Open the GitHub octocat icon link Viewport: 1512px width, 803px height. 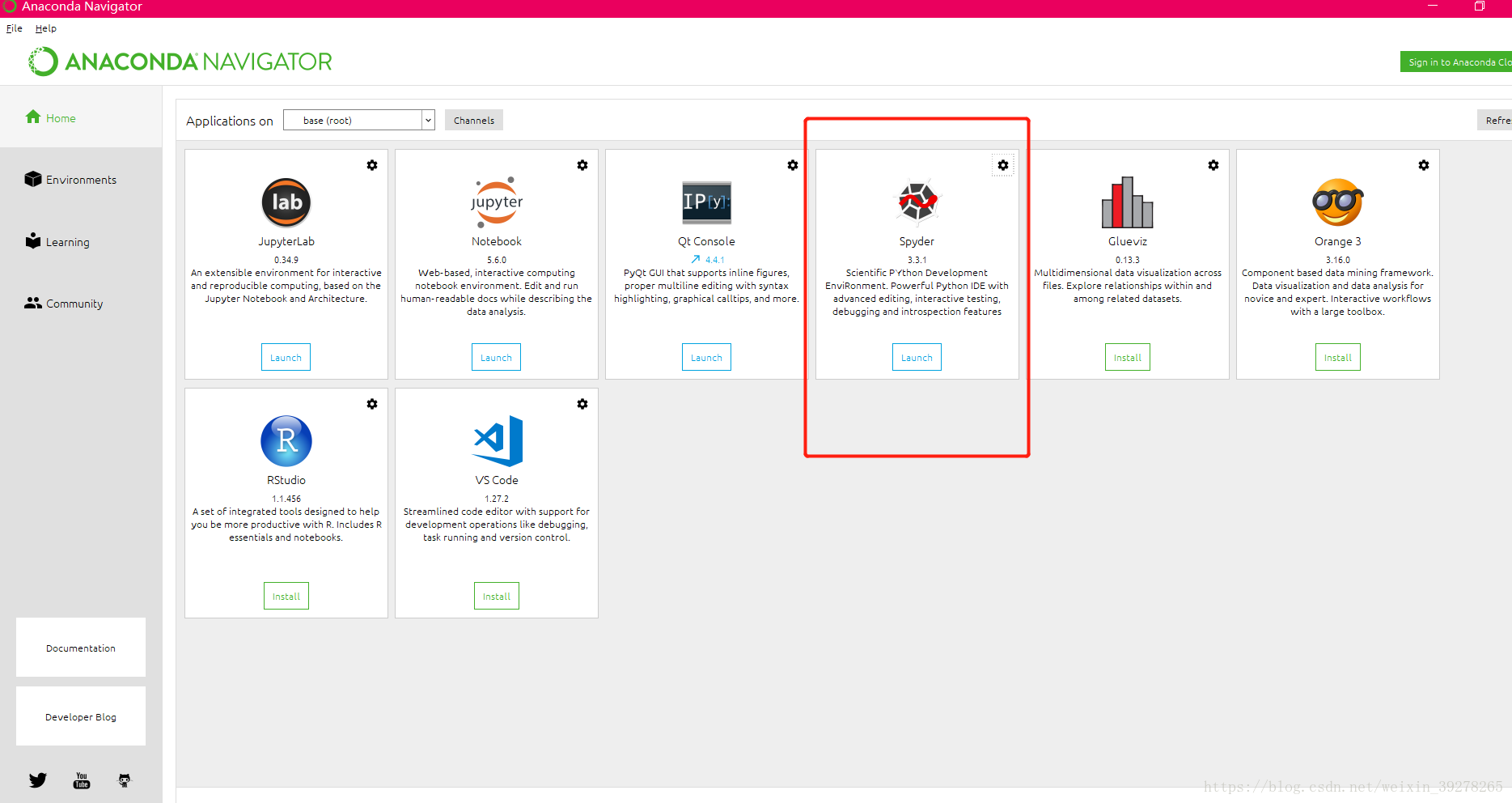pos(125,780)
